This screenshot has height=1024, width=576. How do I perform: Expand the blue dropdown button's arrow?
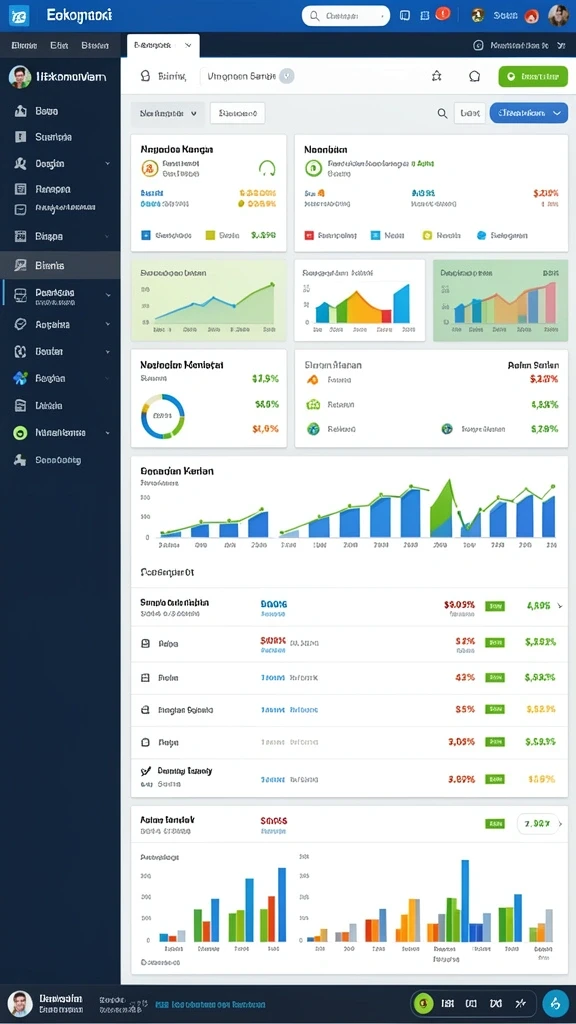[556, 113]
